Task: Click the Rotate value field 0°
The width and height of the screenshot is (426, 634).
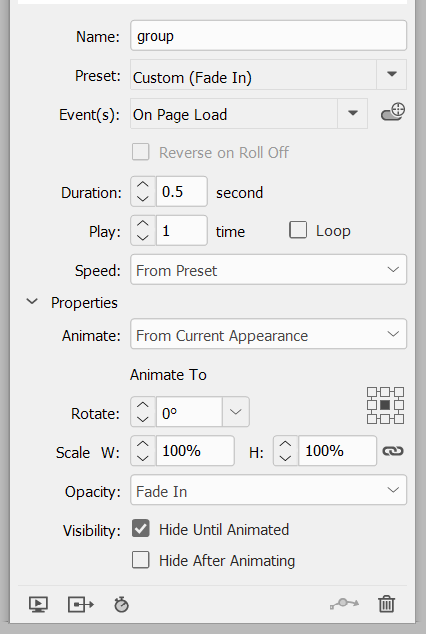Action: click(x=189, y=412)
